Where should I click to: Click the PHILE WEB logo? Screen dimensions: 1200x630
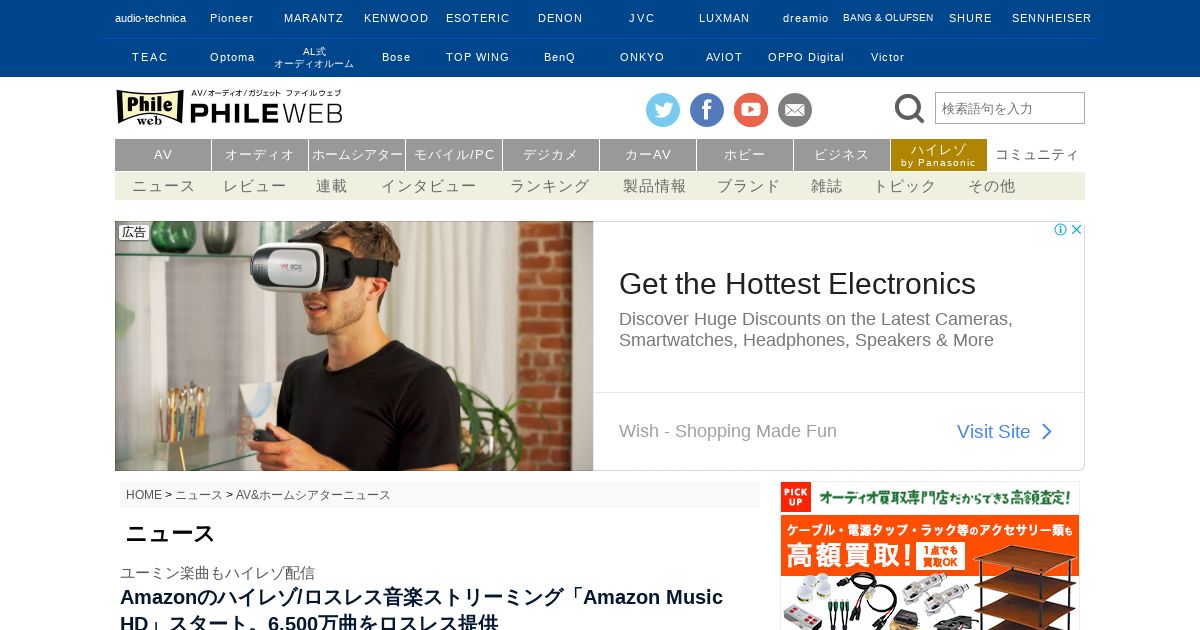point(229,108)
